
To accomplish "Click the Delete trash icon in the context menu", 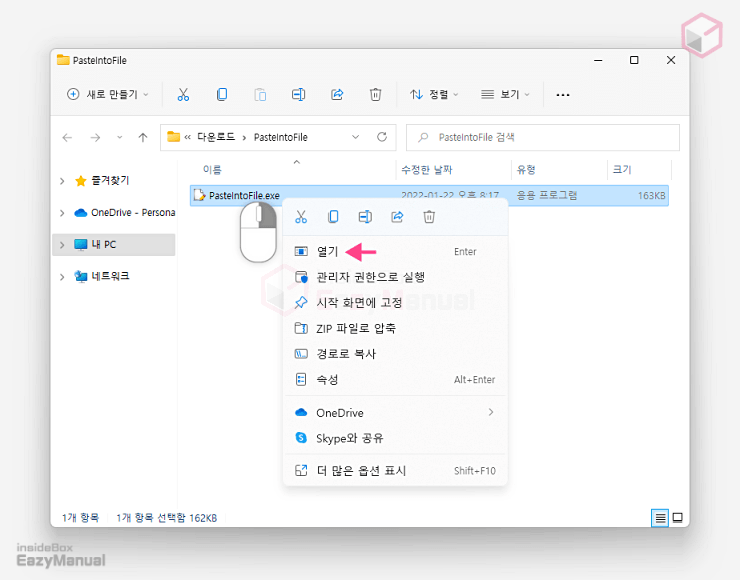I will click(429, 217).
